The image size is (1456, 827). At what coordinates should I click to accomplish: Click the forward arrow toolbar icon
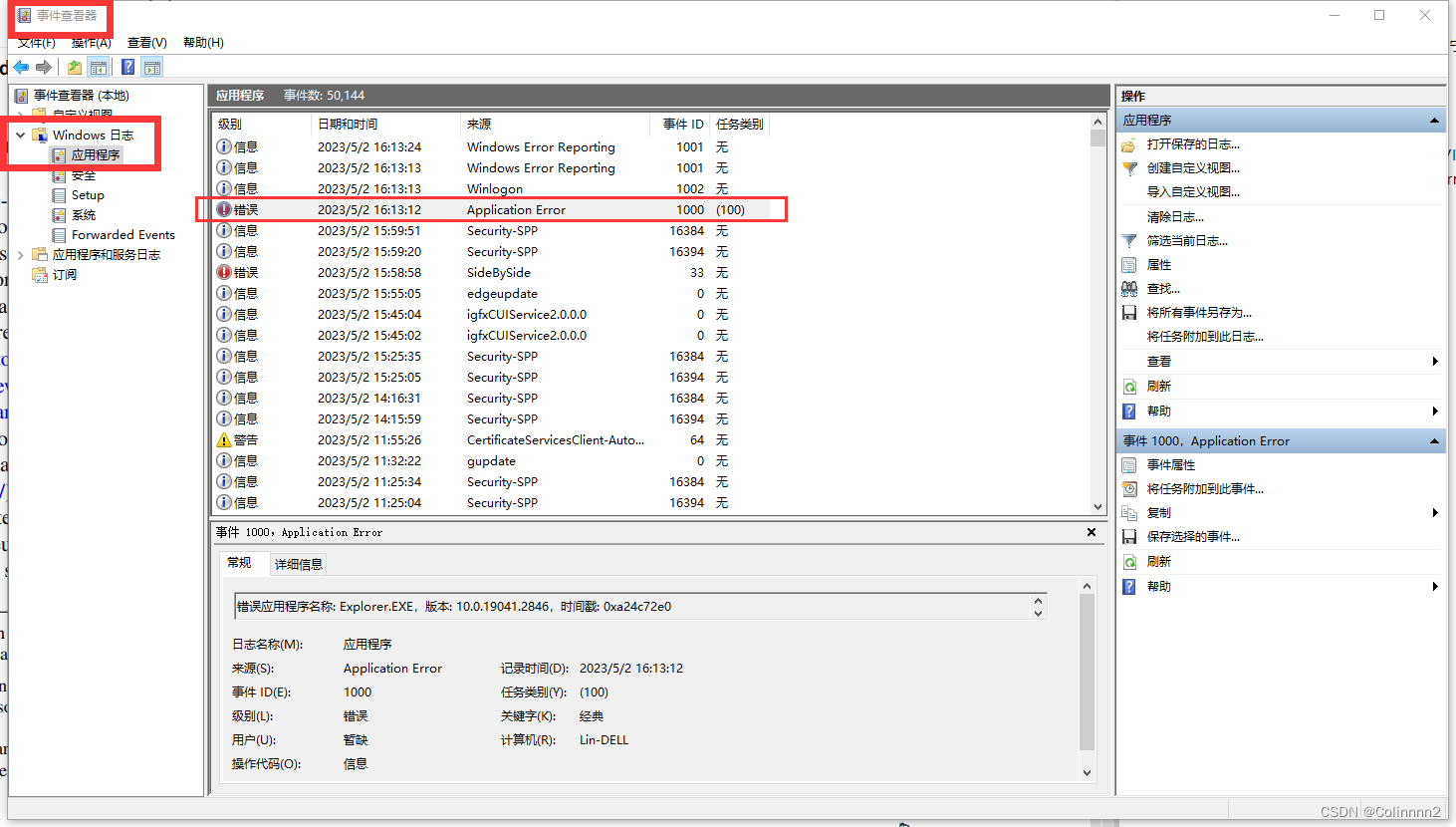point(44,68)
